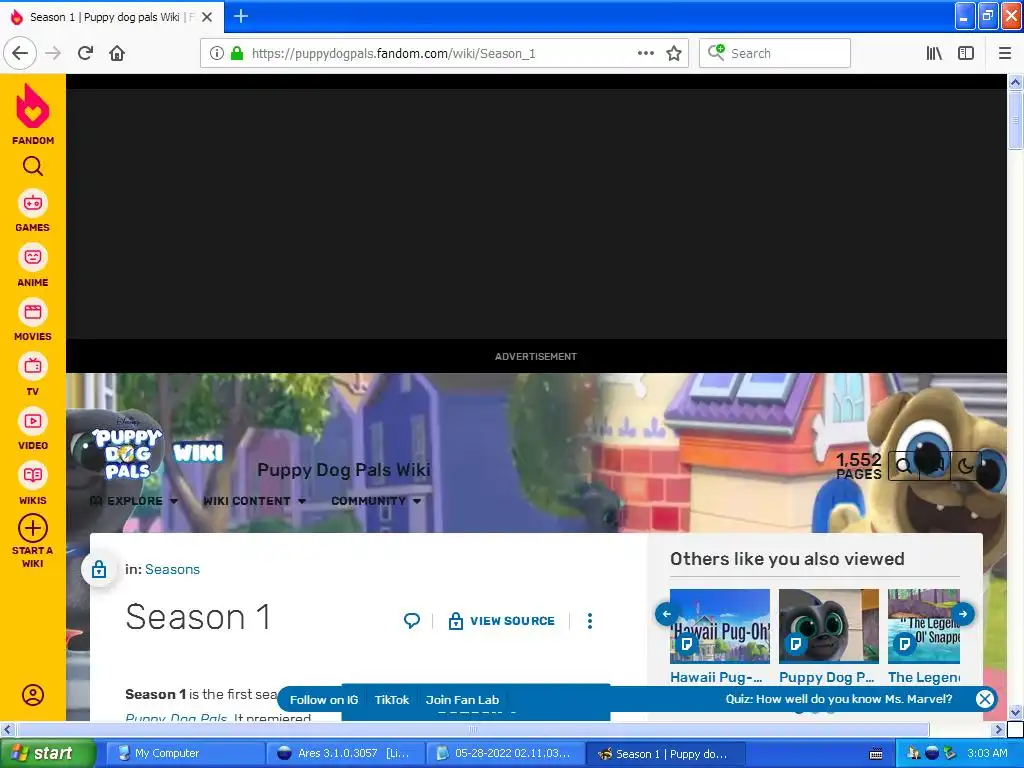The width and height of the screenshot is (1024, 768).
Task: Reload the page with refresh icon
Action: [x=85, y=53]
